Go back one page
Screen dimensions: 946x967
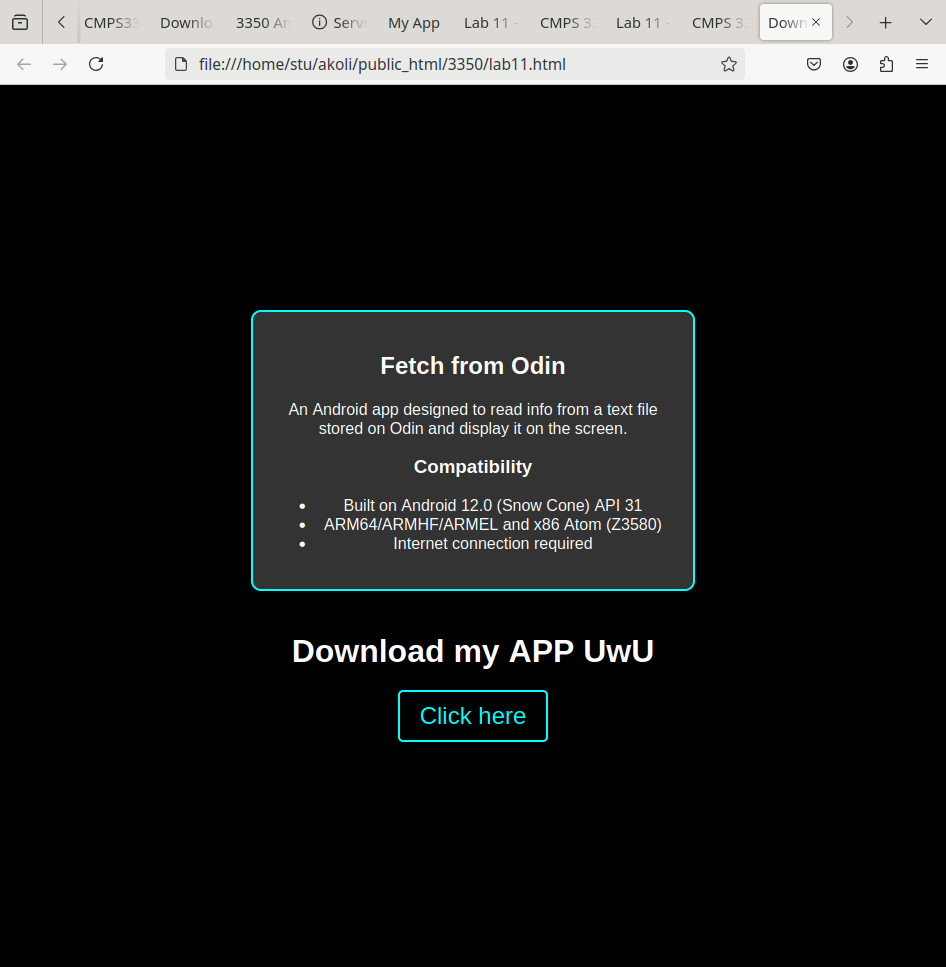click(24, 64)
